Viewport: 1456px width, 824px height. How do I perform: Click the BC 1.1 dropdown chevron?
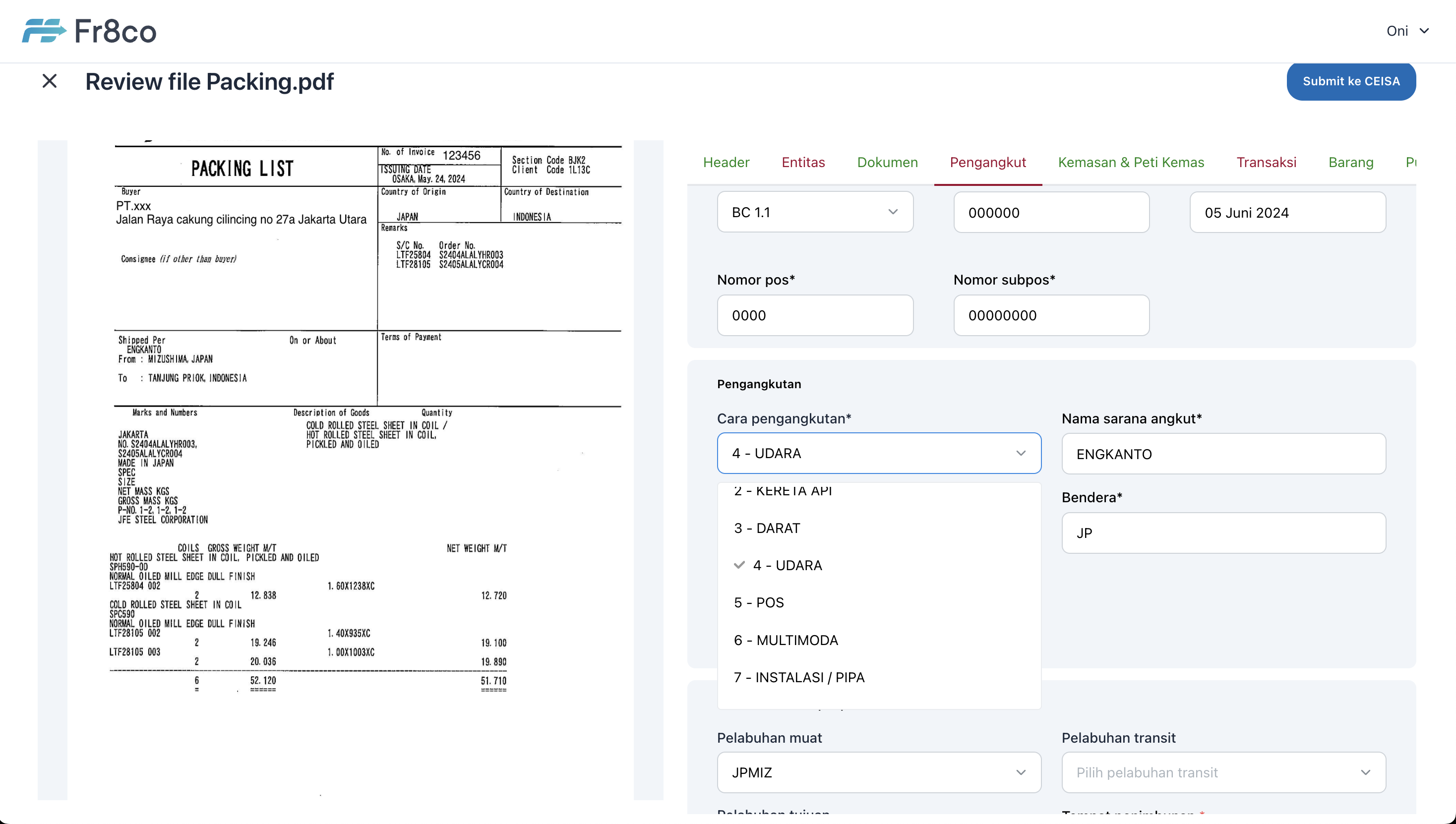(893, 212)
